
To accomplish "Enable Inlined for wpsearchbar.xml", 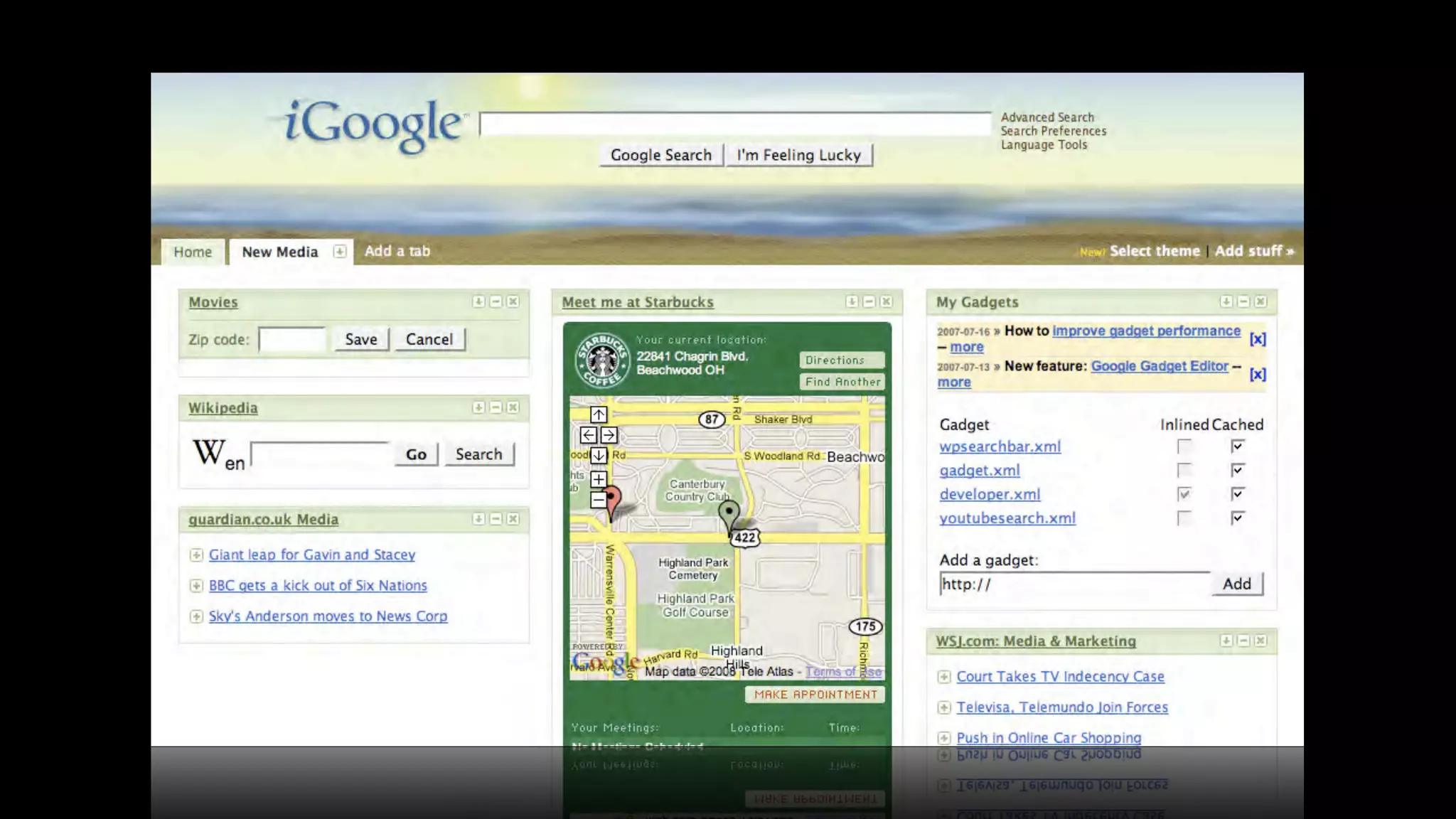I will (1184, 446).
